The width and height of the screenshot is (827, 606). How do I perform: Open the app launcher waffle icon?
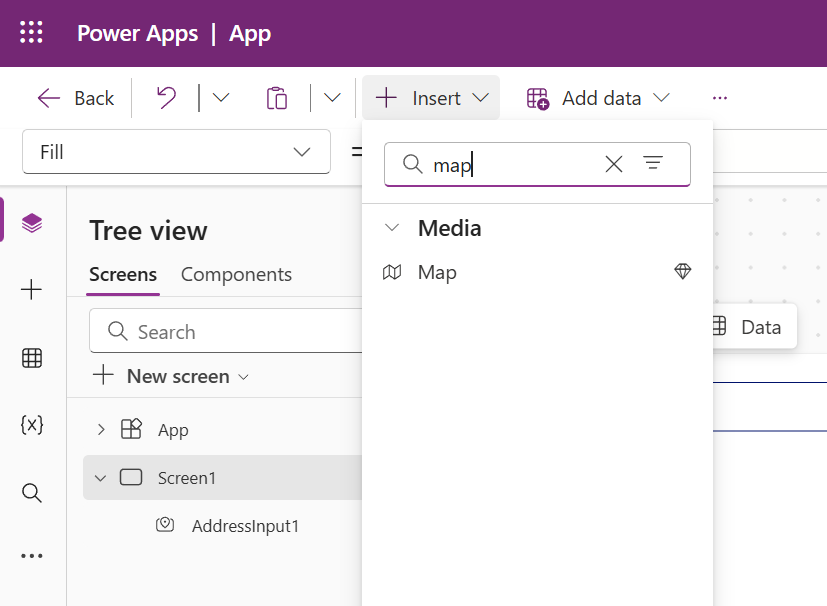pos(31,33)
